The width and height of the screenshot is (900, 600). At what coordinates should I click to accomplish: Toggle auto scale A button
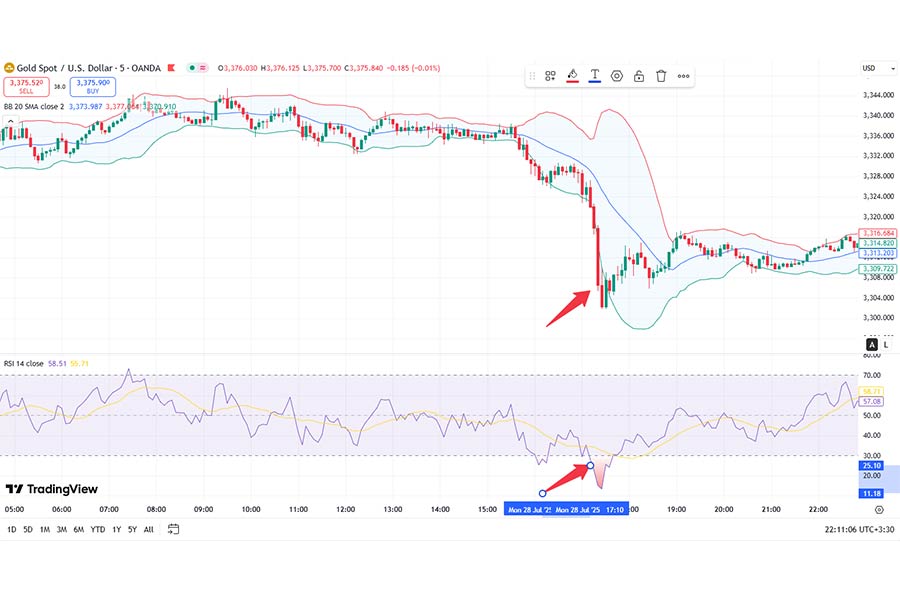coord(872,344)
